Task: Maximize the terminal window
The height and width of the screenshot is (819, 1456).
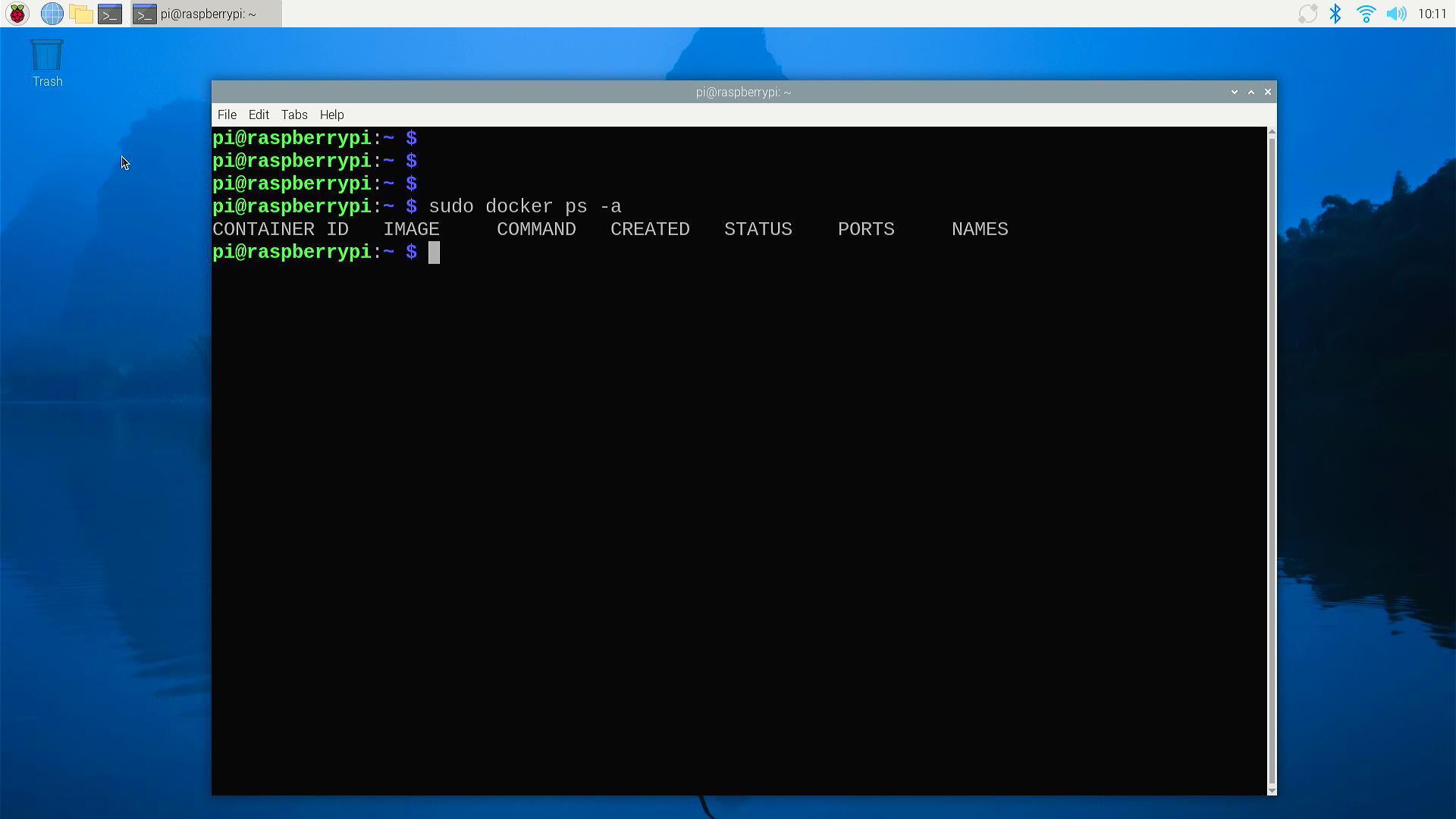Action: 1251,92
